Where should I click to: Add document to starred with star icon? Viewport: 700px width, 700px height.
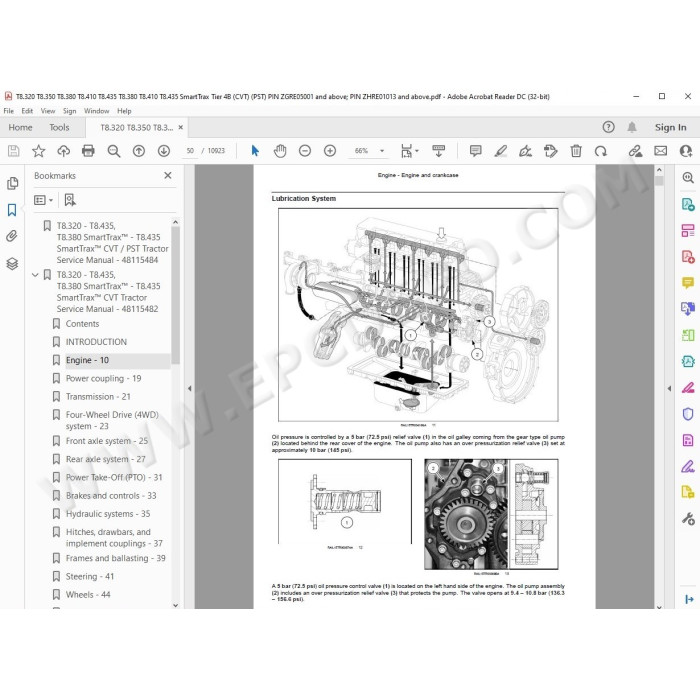(38, 151)
